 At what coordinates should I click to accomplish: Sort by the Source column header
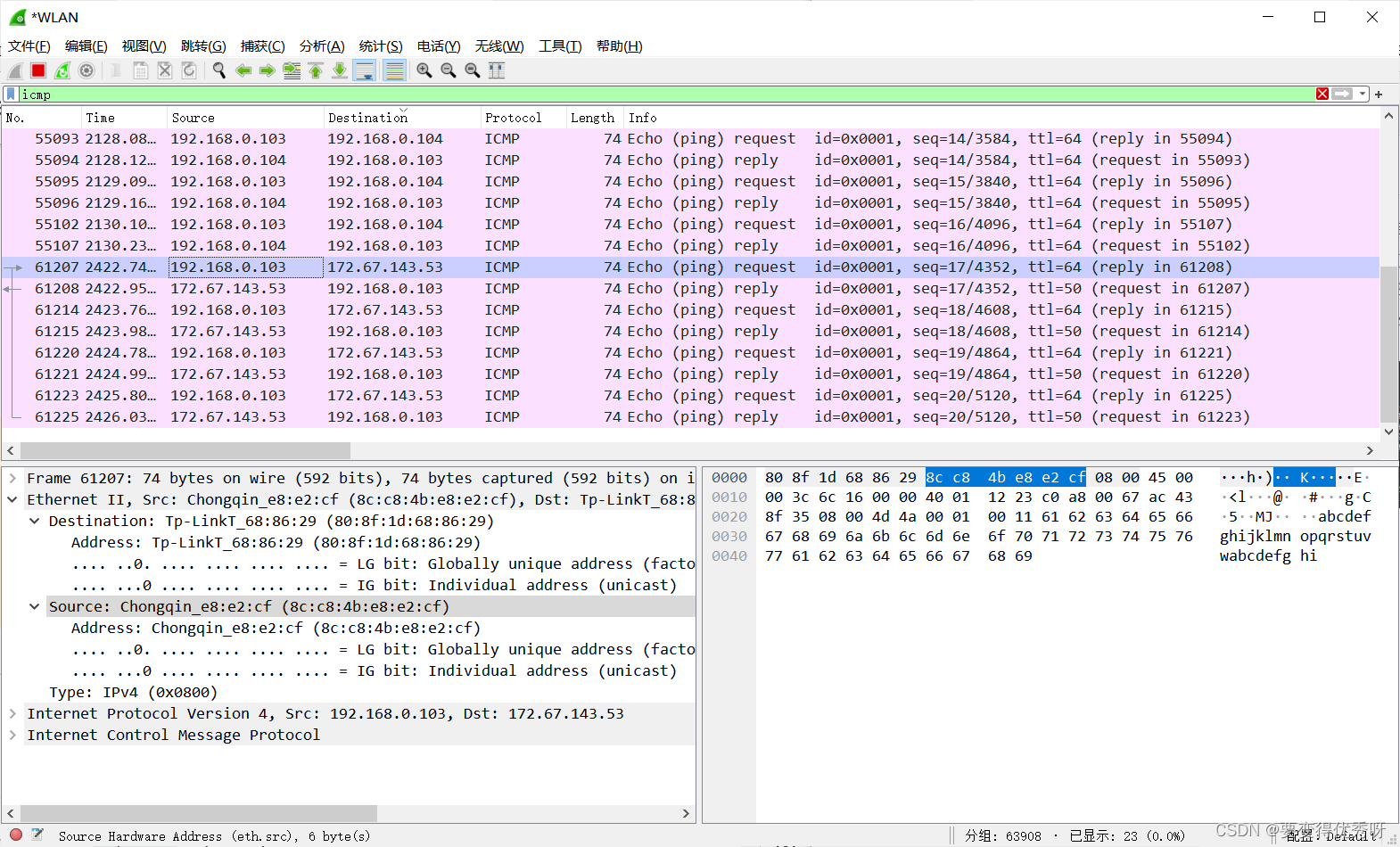click(245, 118)
